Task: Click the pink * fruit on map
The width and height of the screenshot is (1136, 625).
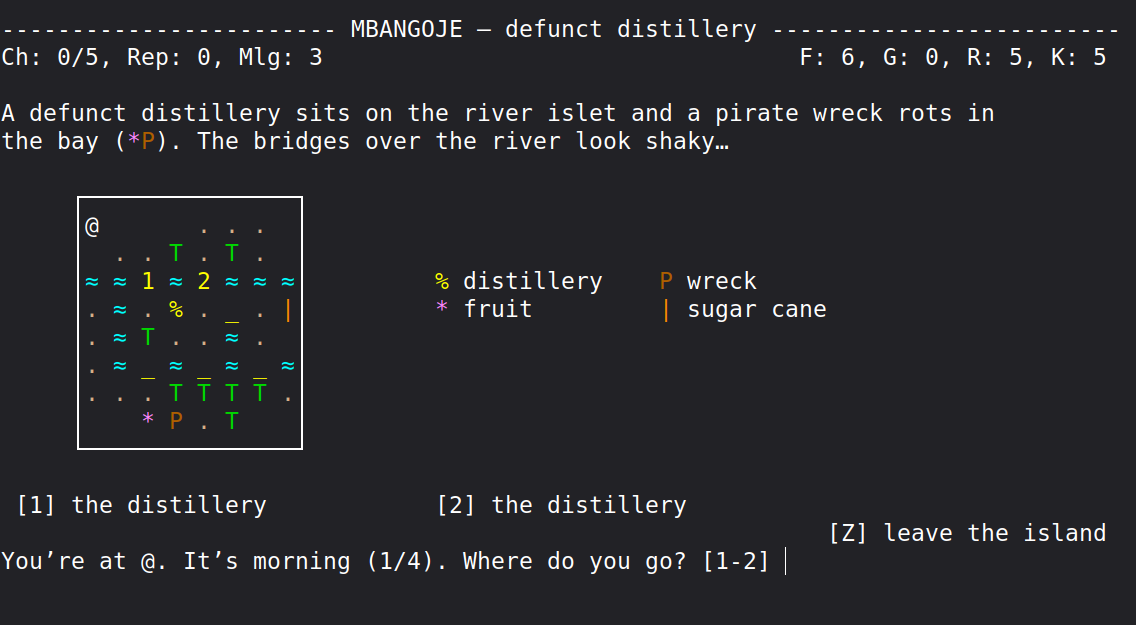Action: click(148, 419)
